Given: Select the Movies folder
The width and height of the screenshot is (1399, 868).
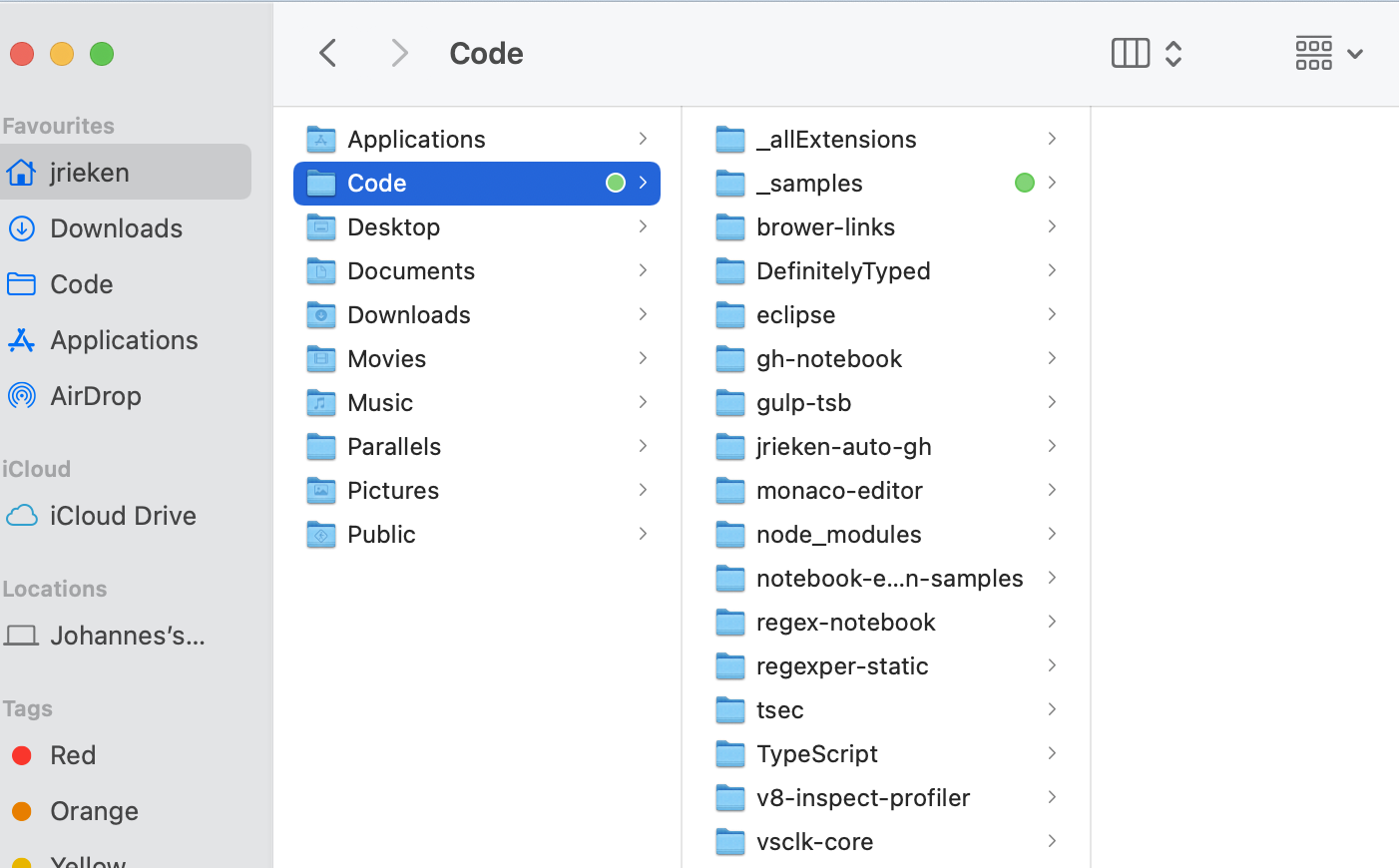Looking at the screenshot, I should coord(387,358).
